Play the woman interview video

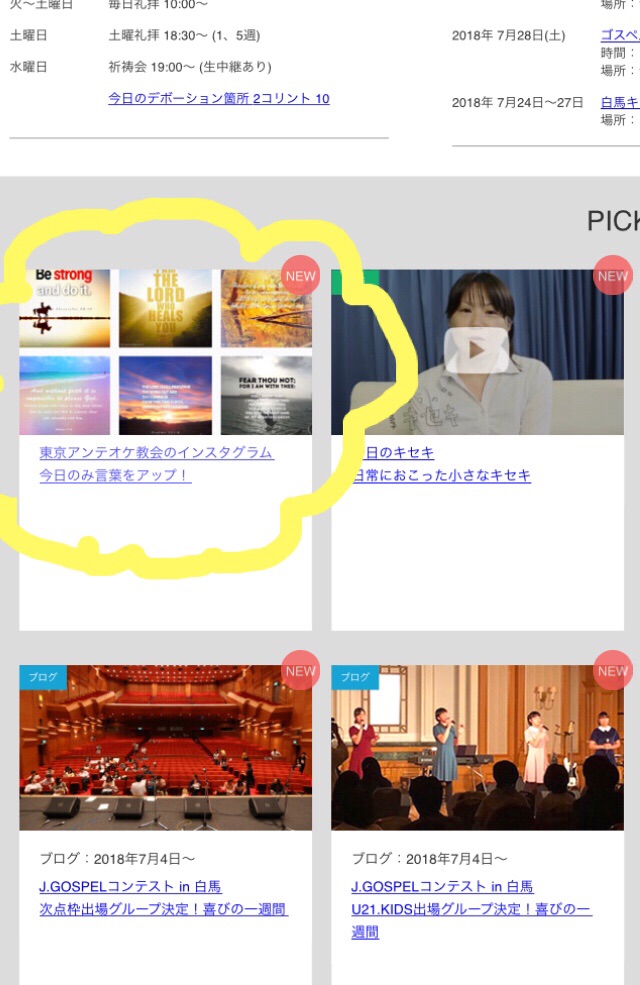click(x=476, y=350)
